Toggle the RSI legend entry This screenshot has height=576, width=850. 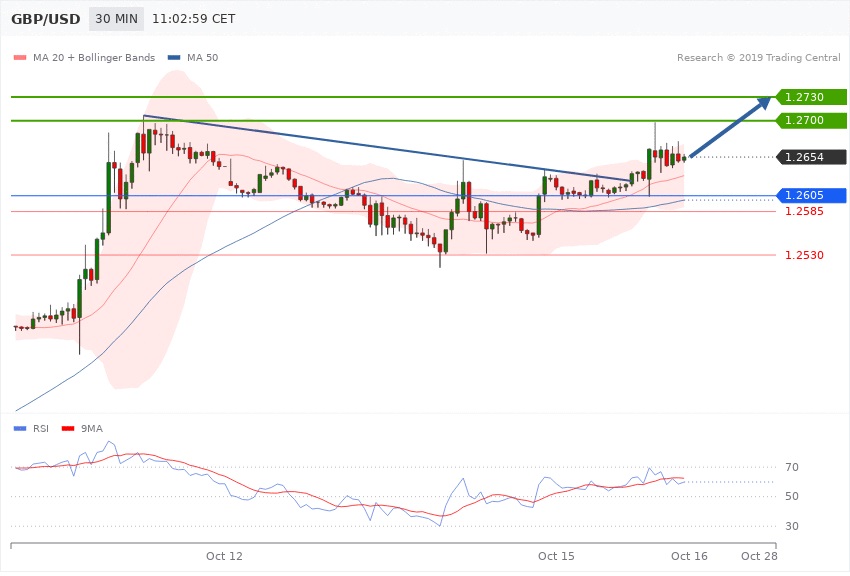[x=38, y=428]
